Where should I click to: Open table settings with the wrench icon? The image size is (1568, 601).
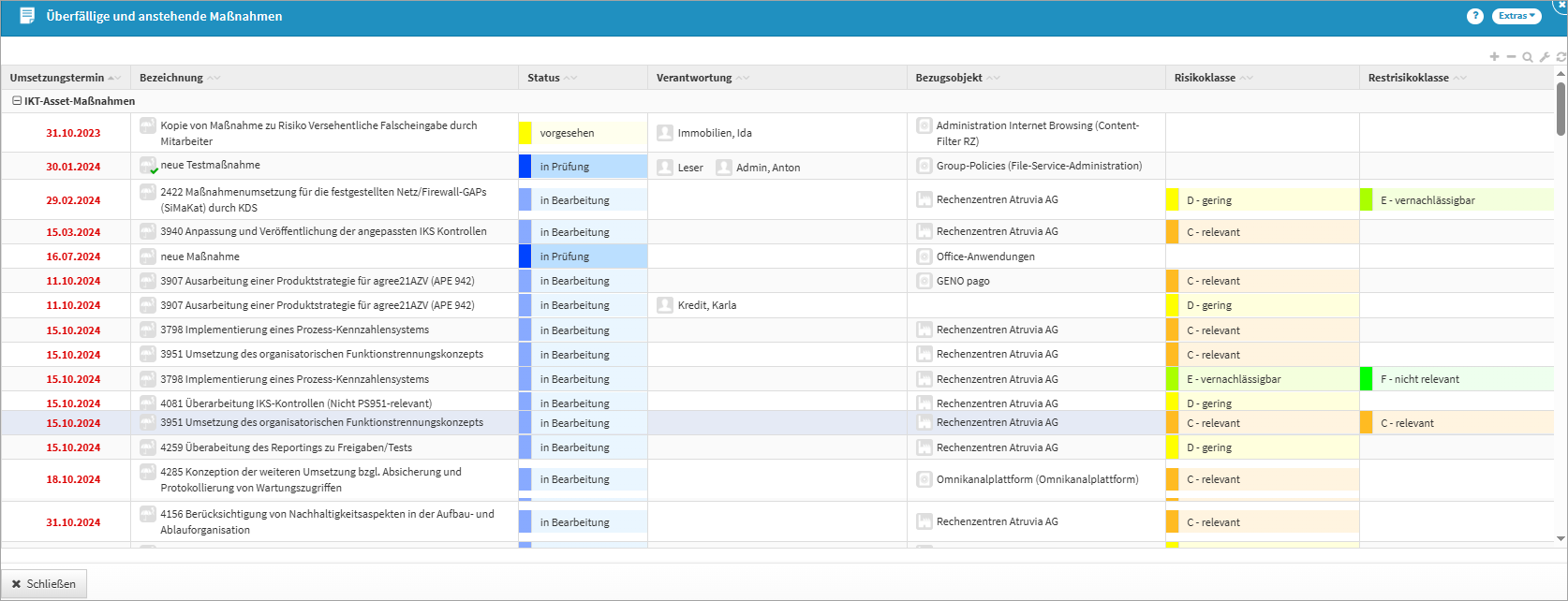[1545, 57]
